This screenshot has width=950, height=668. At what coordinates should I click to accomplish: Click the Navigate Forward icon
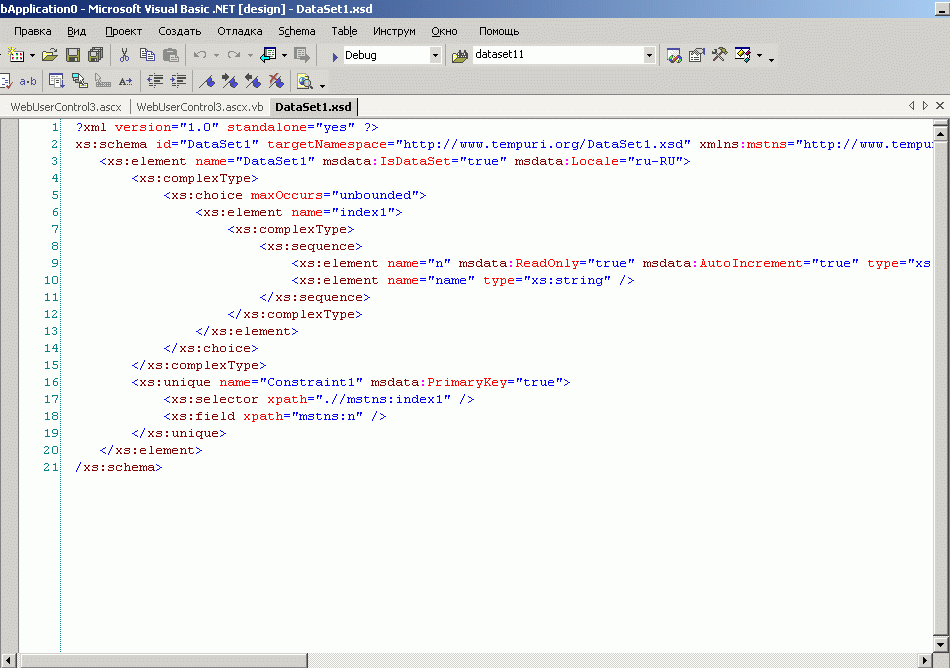(302, 55)
